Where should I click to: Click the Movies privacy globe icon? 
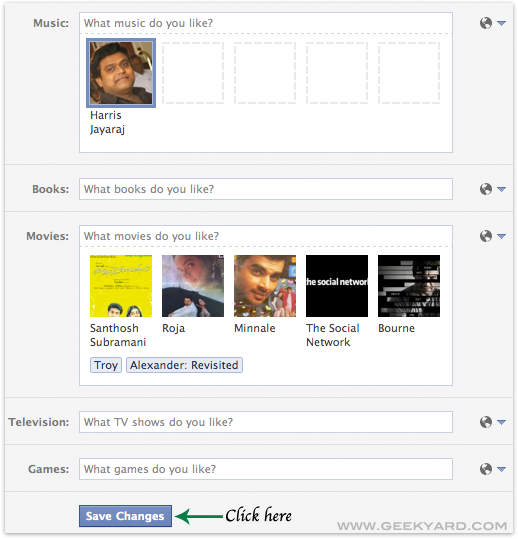point(486,236)
